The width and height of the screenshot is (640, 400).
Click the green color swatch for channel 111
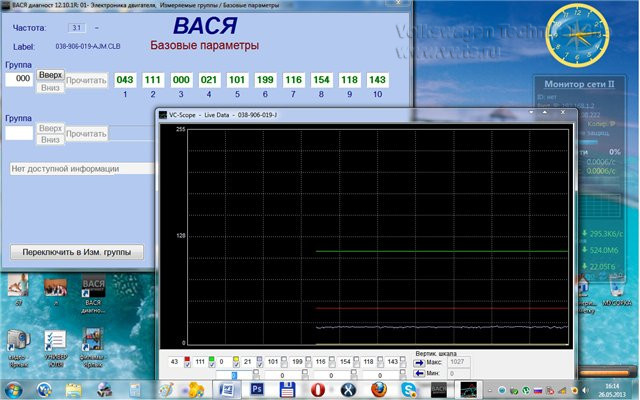click(211, 359)
